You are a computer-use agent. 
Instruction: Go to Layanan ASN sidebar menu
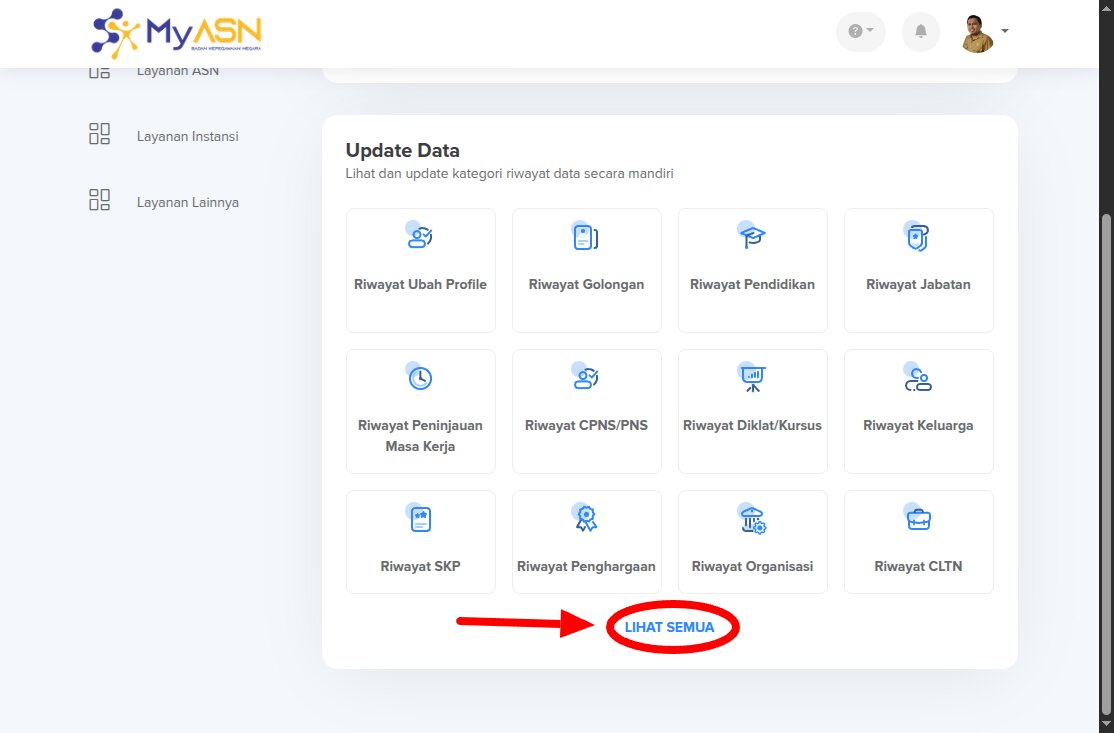click(x=177, y=71)
